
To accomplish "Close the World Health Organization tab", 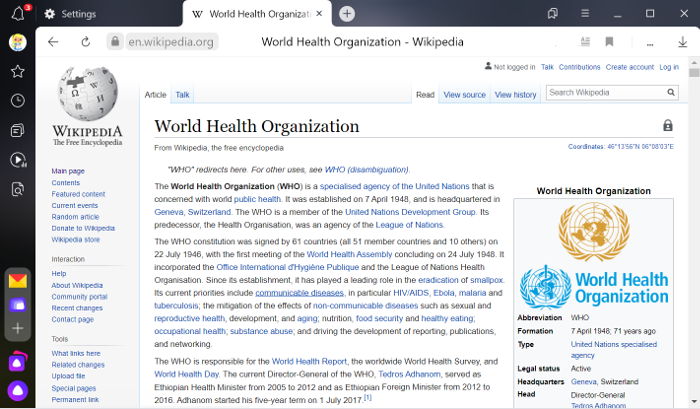I will 319,14.
